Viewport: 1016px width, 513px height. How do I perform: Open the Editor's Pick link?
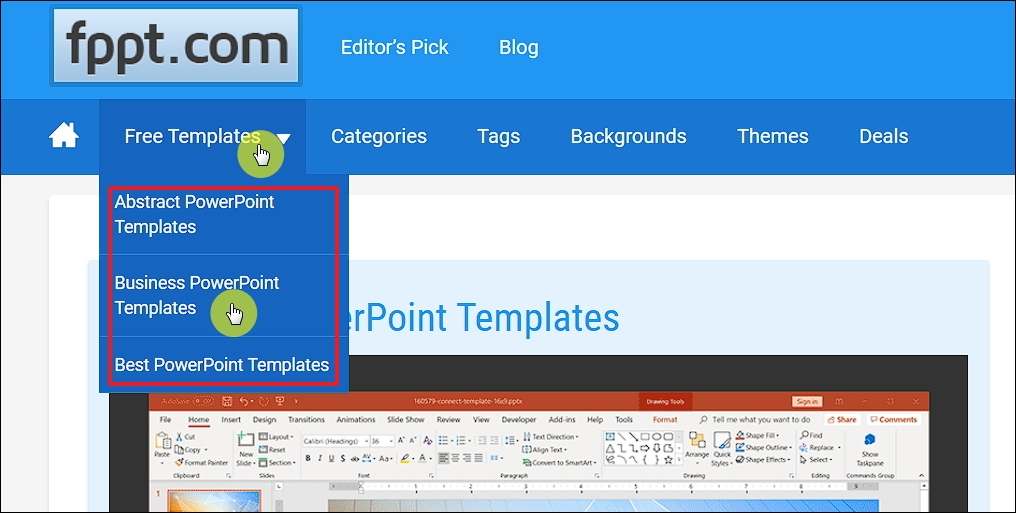coord(395,47)
